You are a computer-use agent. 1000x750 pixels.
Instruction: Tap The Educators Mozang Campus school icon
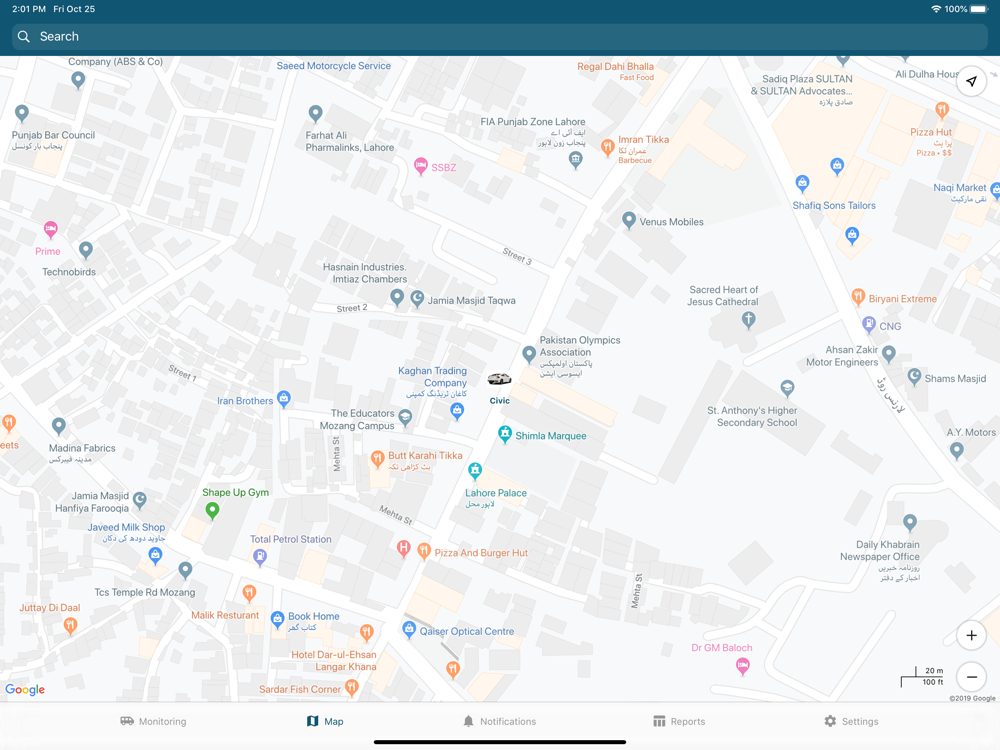click(x=405, y=418)
